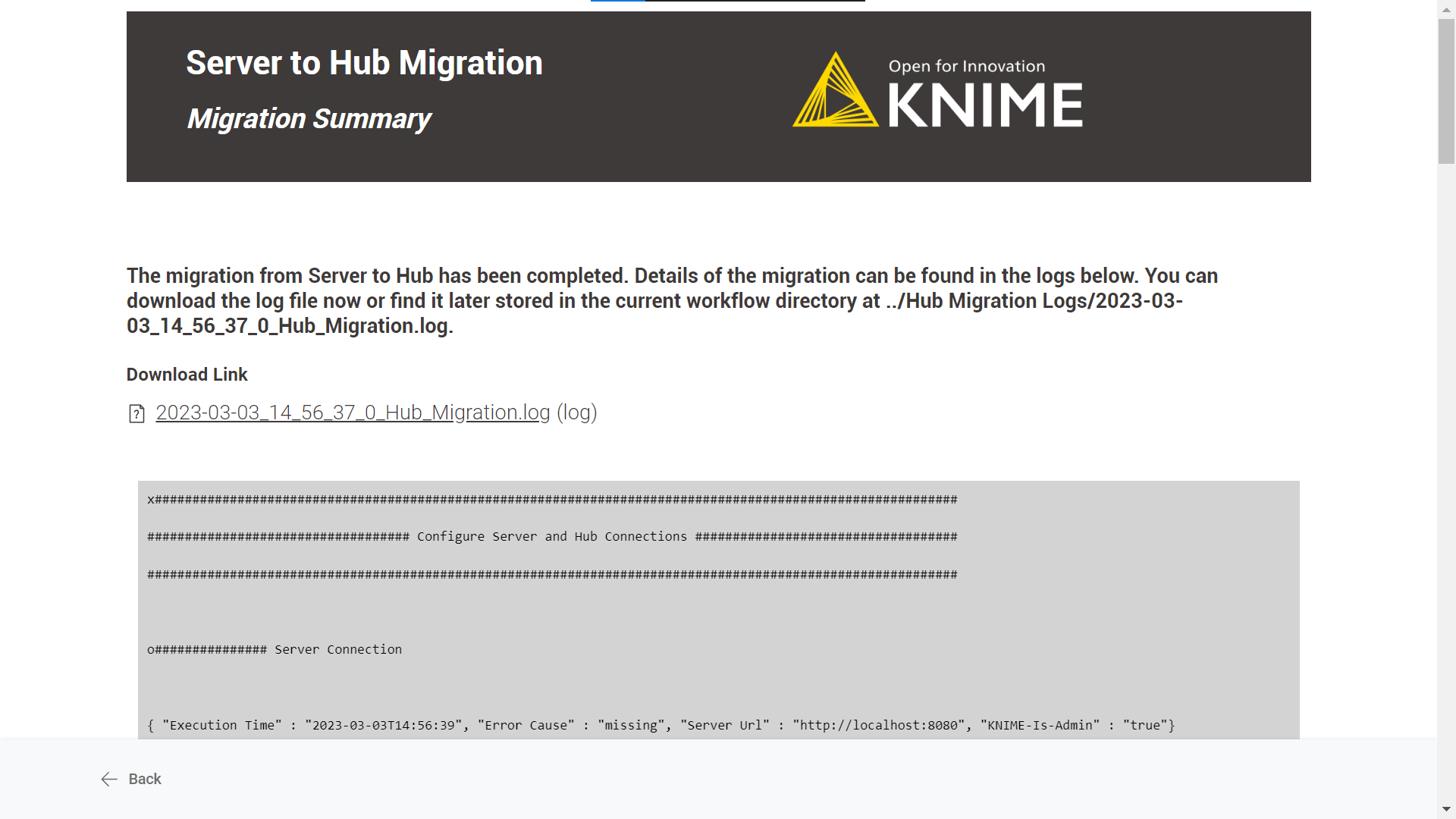Click the 'Configure Server and Hub Connections' log line
Screen dimensions: 1456x819
(x=552, y=537)
